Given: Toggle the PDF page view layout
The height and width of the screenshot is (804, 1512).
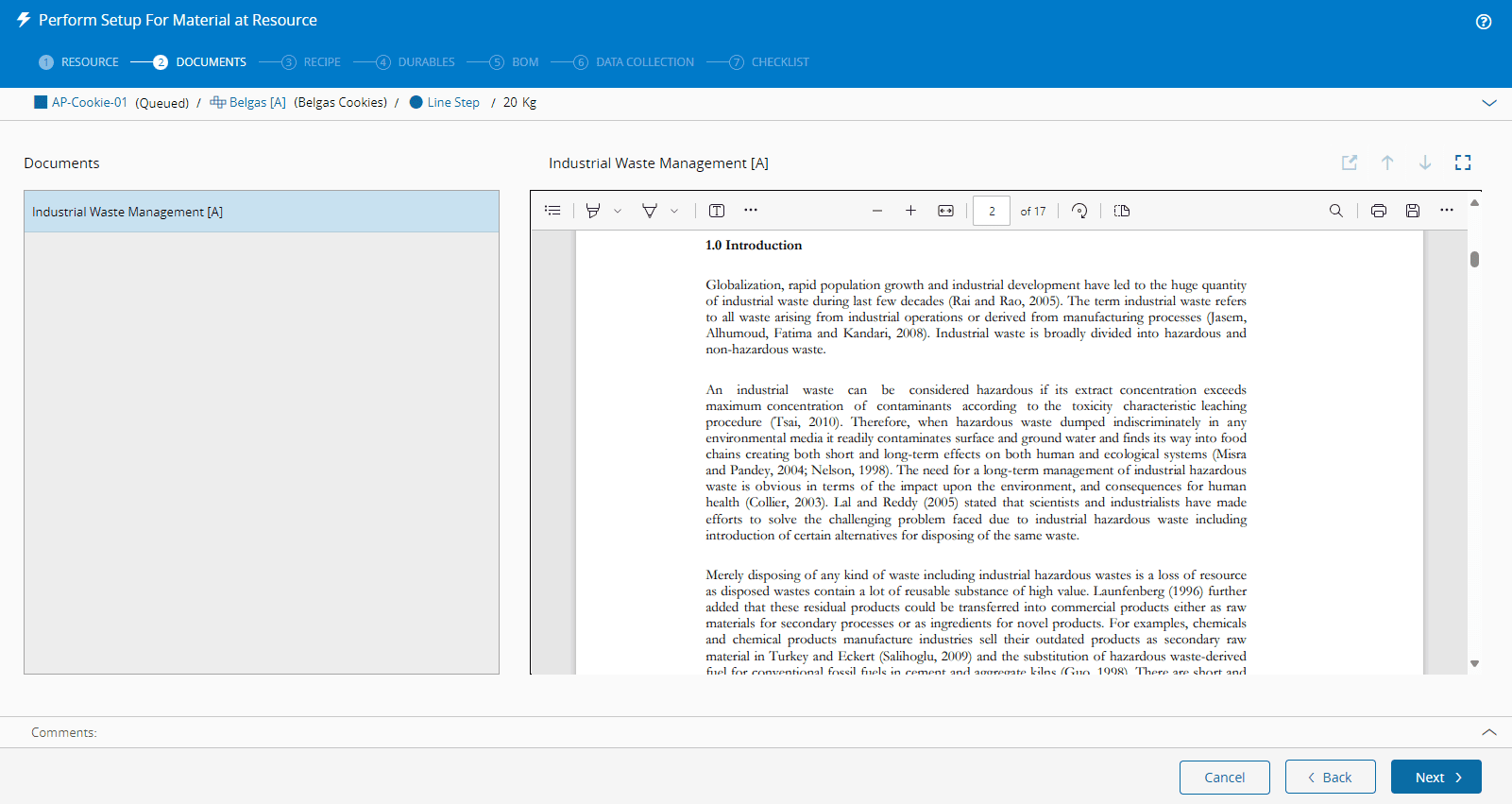Looking at the screenshot, I should (x=1122, y=211).
